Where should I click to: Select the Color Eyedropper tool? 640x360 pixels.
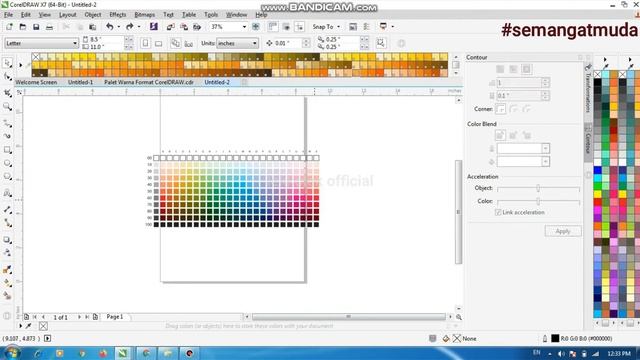7,269
